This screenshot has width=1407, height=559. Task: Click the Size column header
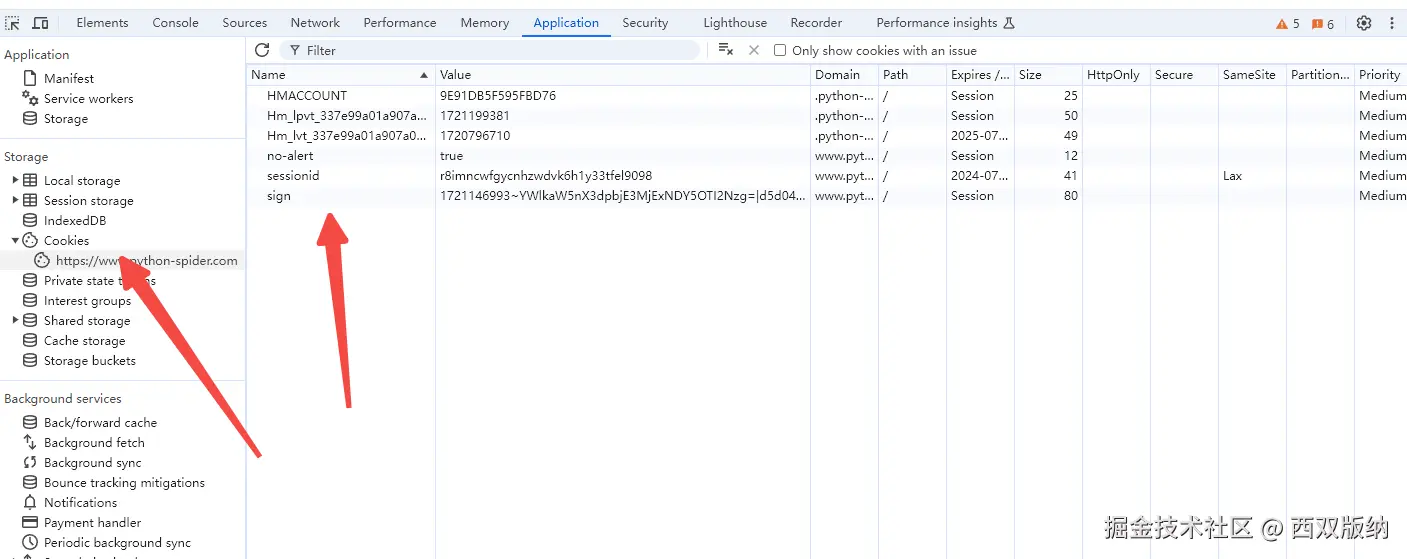click(x=1048, y=75)
